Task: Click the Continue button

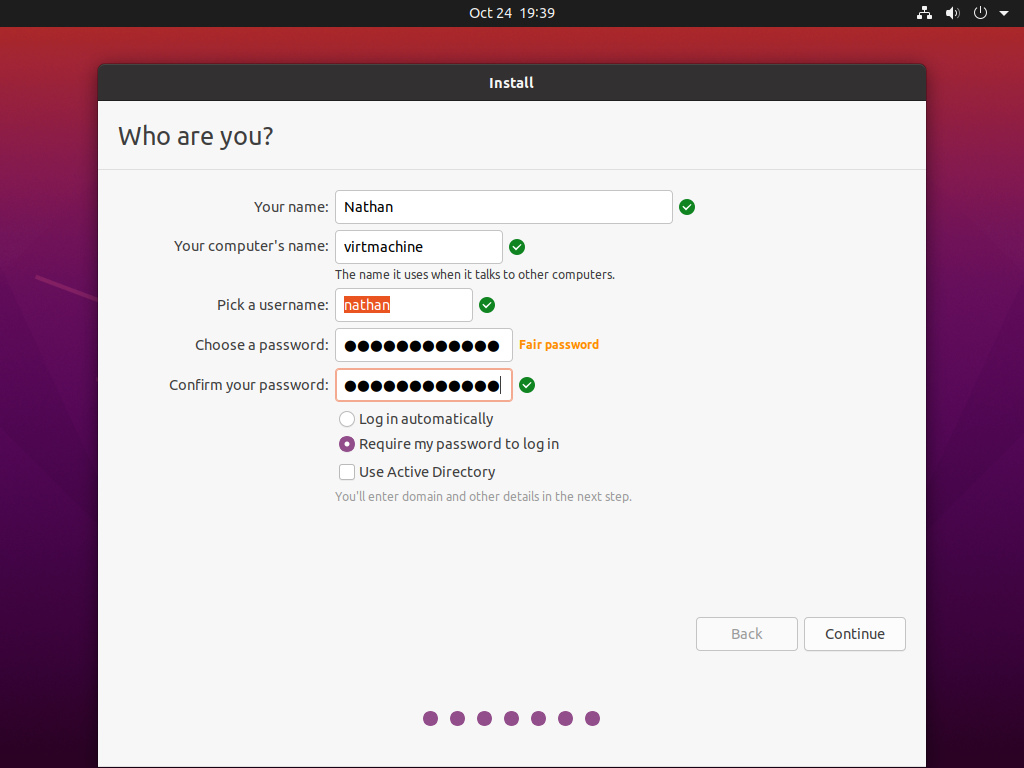Action: coord(854,634)
